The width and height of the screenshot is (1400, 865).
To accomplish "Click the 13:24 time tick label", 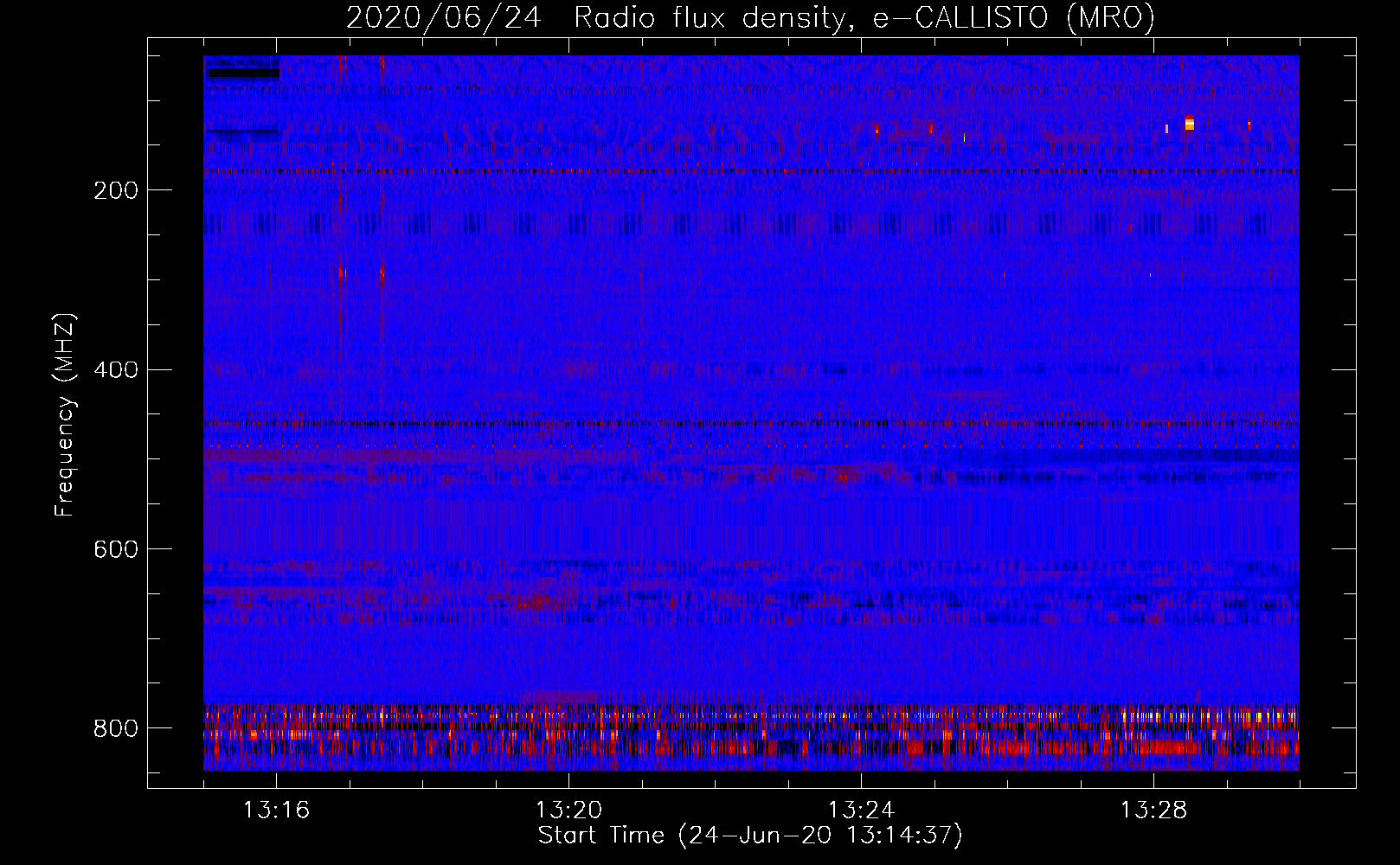I will pos(861,811).
